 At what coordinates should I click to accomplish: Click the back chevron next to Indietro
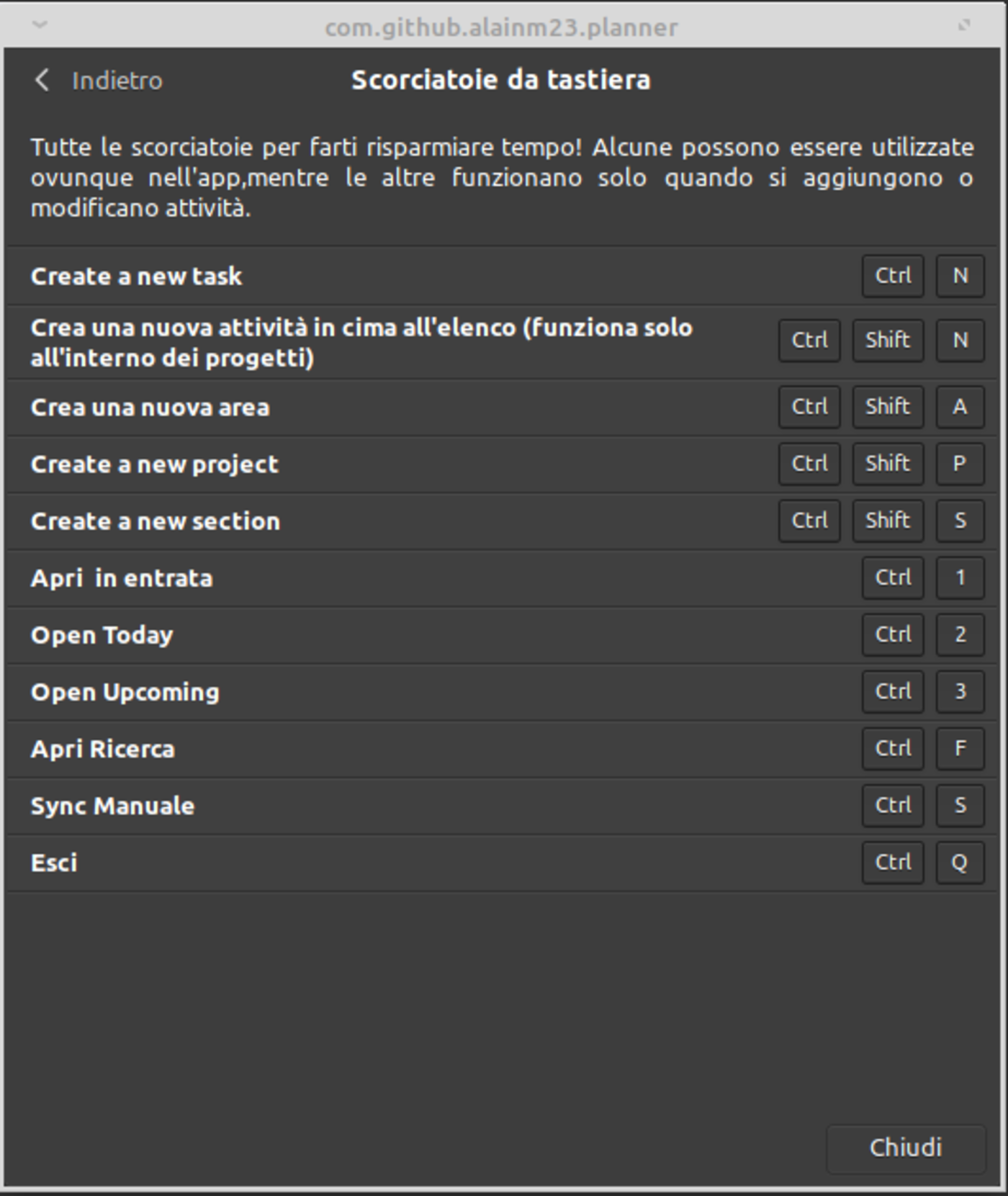(41, 80)
